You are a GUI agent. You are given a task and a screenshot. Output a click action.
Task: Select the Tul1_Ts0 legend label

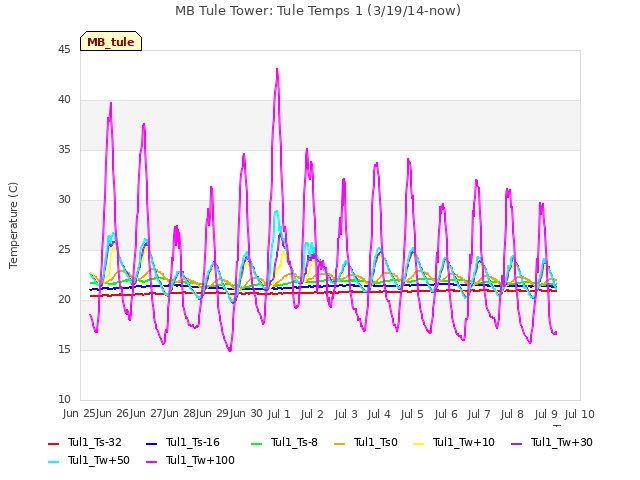click(376, 442)
